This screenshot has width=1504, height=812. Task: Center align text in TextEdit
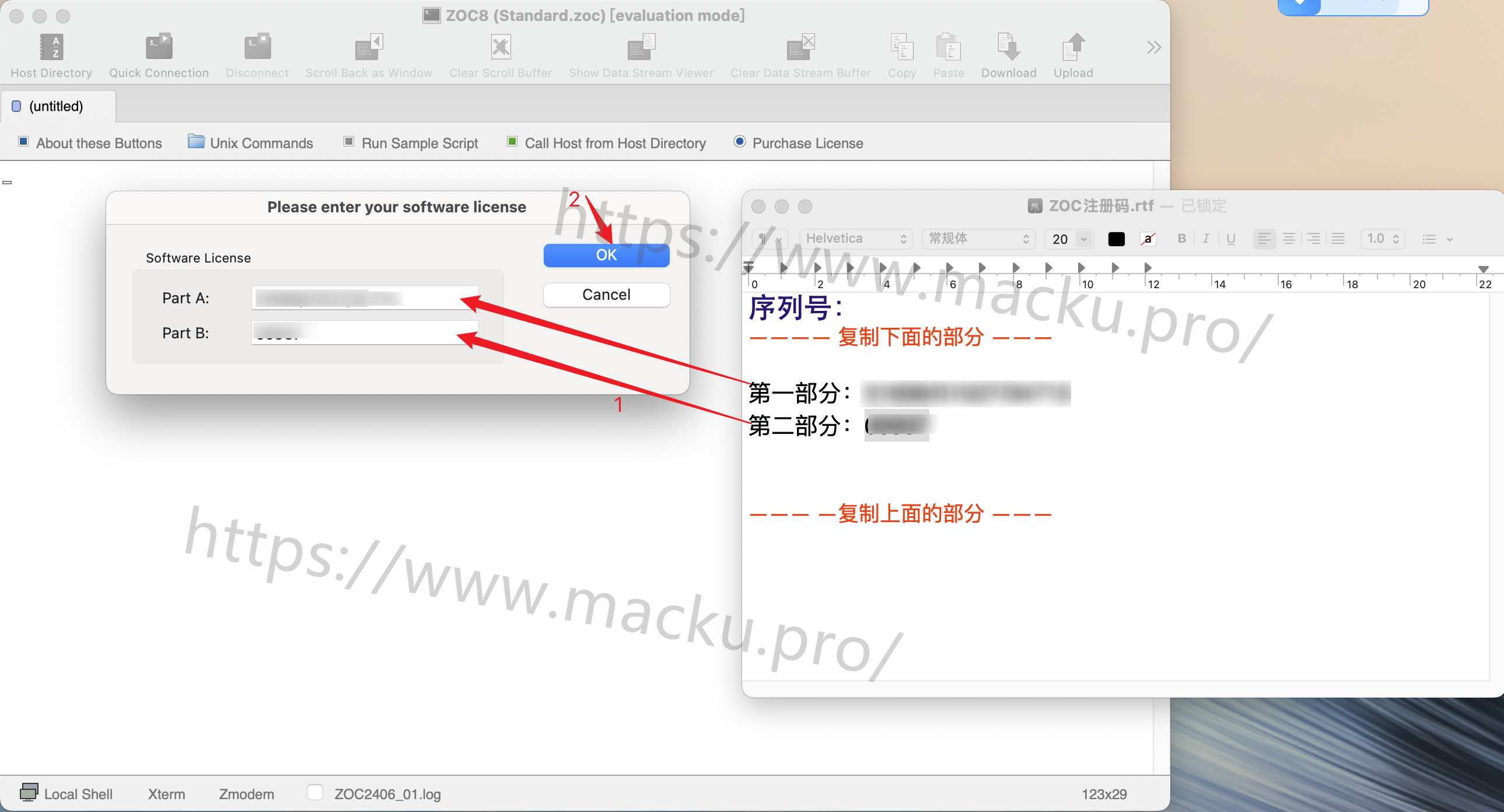[x=1289, y=239]
